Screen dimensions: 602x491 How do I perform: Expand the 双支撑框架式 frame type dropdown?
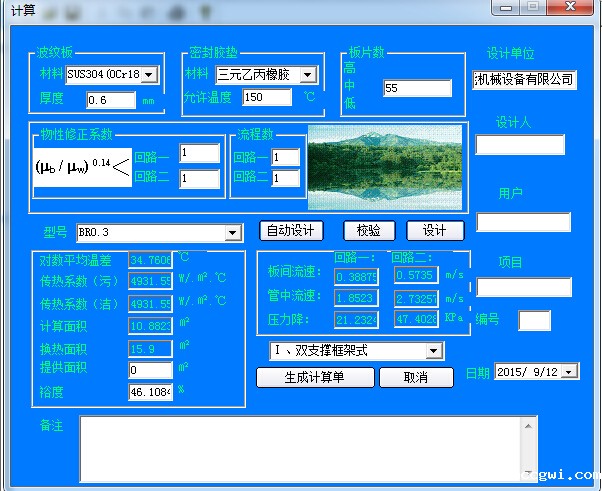pos(433,351)
